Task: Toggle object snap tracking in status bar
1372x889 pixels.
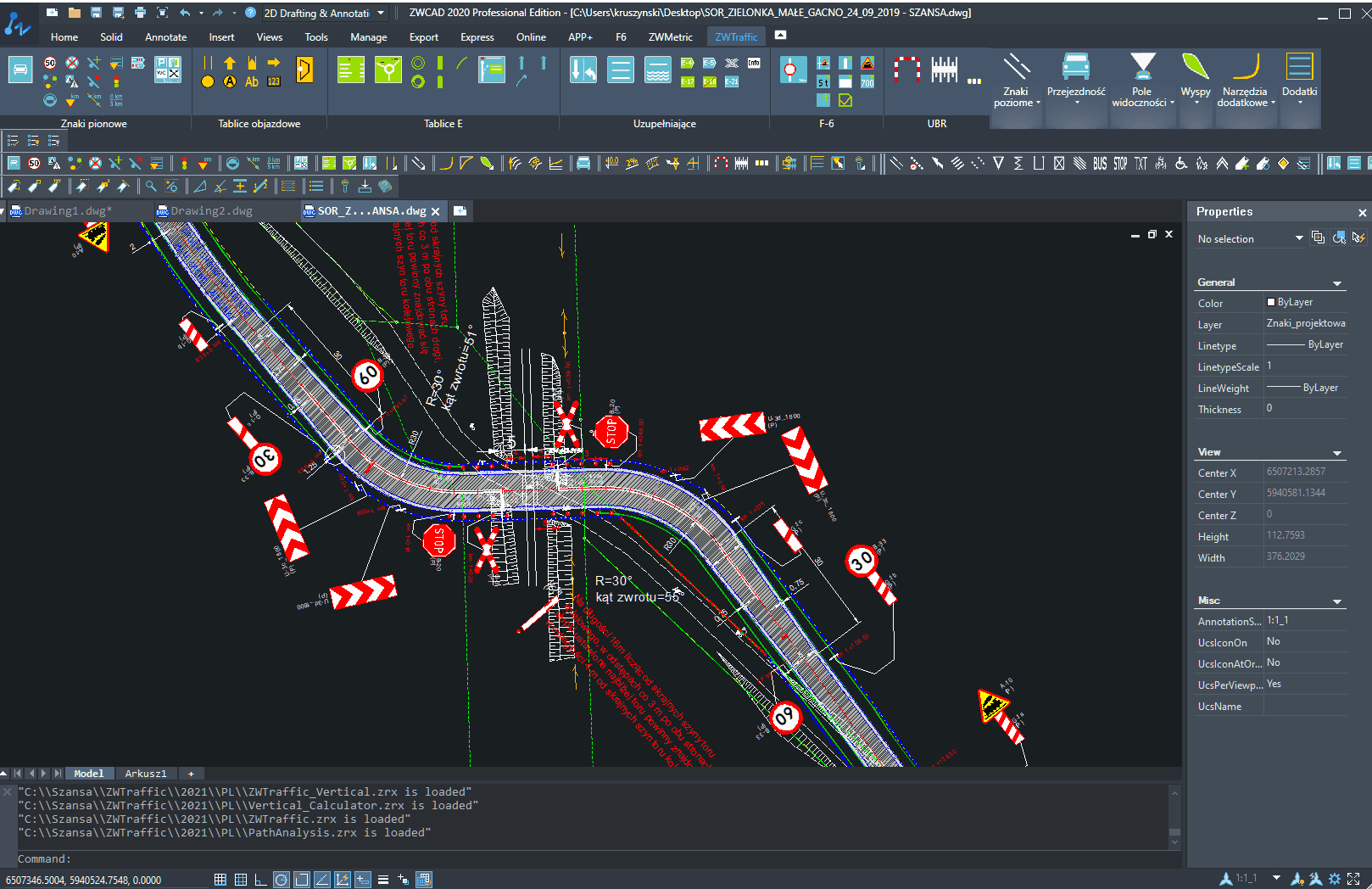Action: 321,880
